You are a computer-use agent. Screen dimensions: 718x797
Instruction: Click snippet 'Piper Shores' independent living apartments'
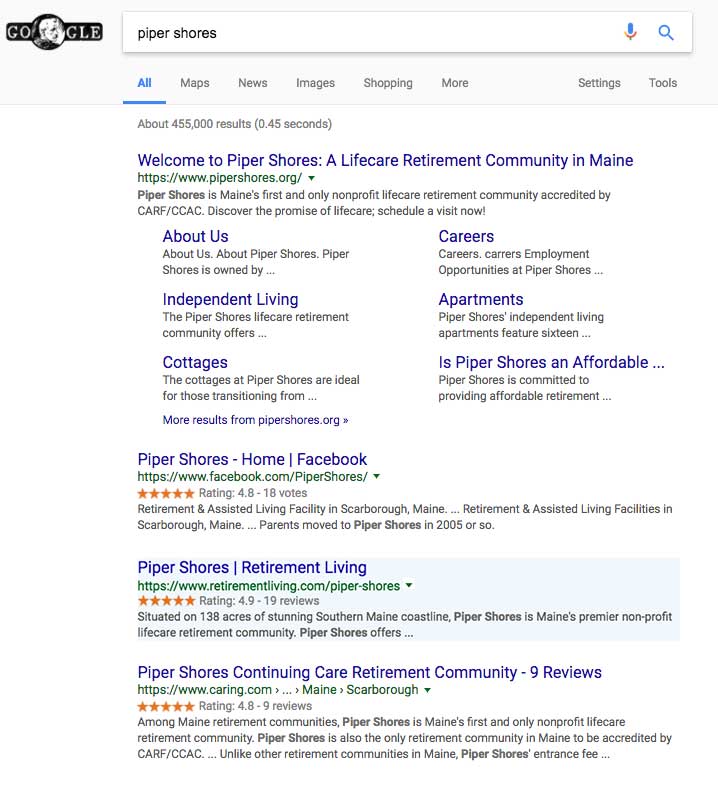(521, 325)
